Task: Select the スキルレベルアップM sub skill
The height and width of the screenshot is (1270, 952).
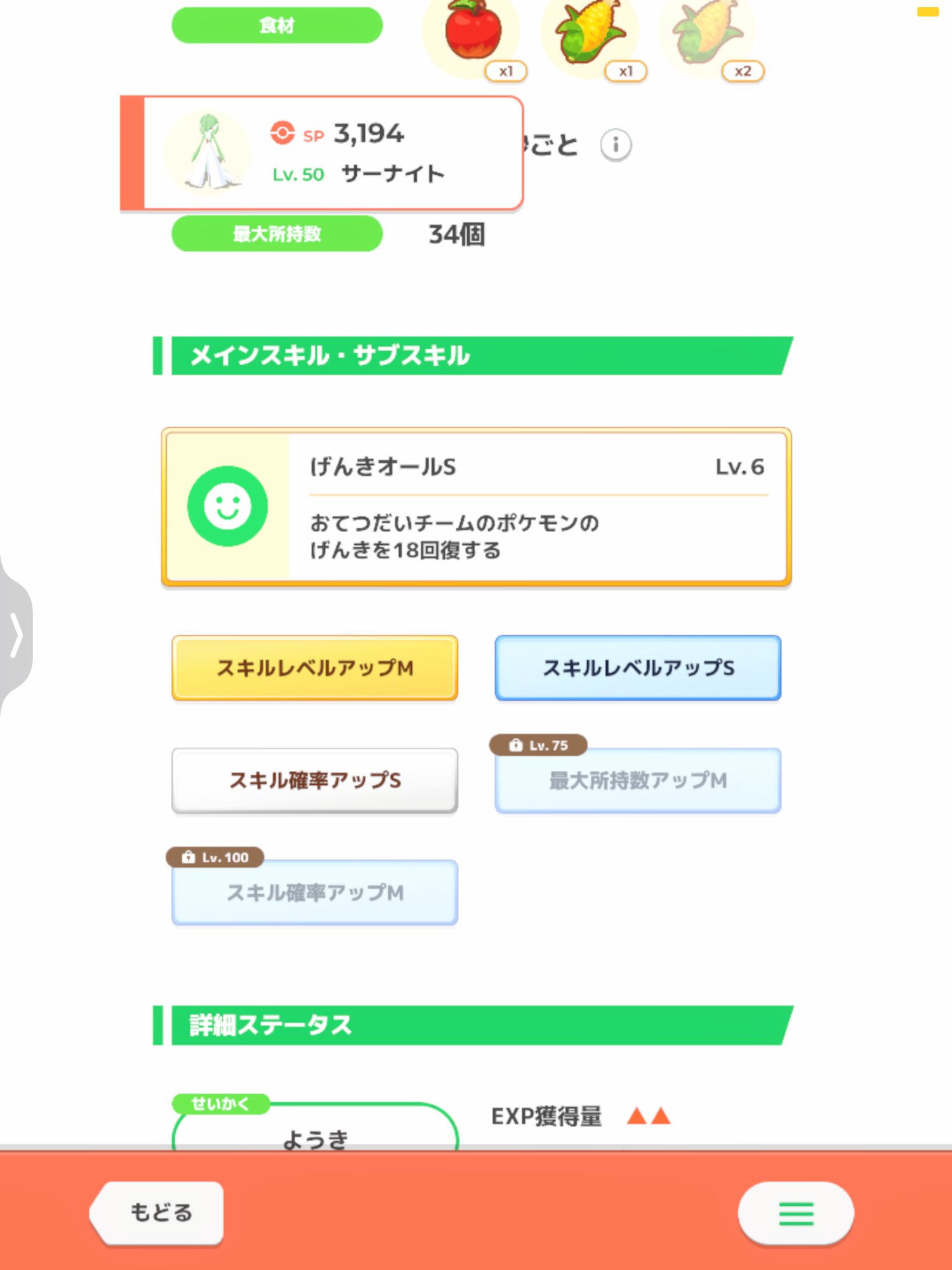Action: pos(315,668)
